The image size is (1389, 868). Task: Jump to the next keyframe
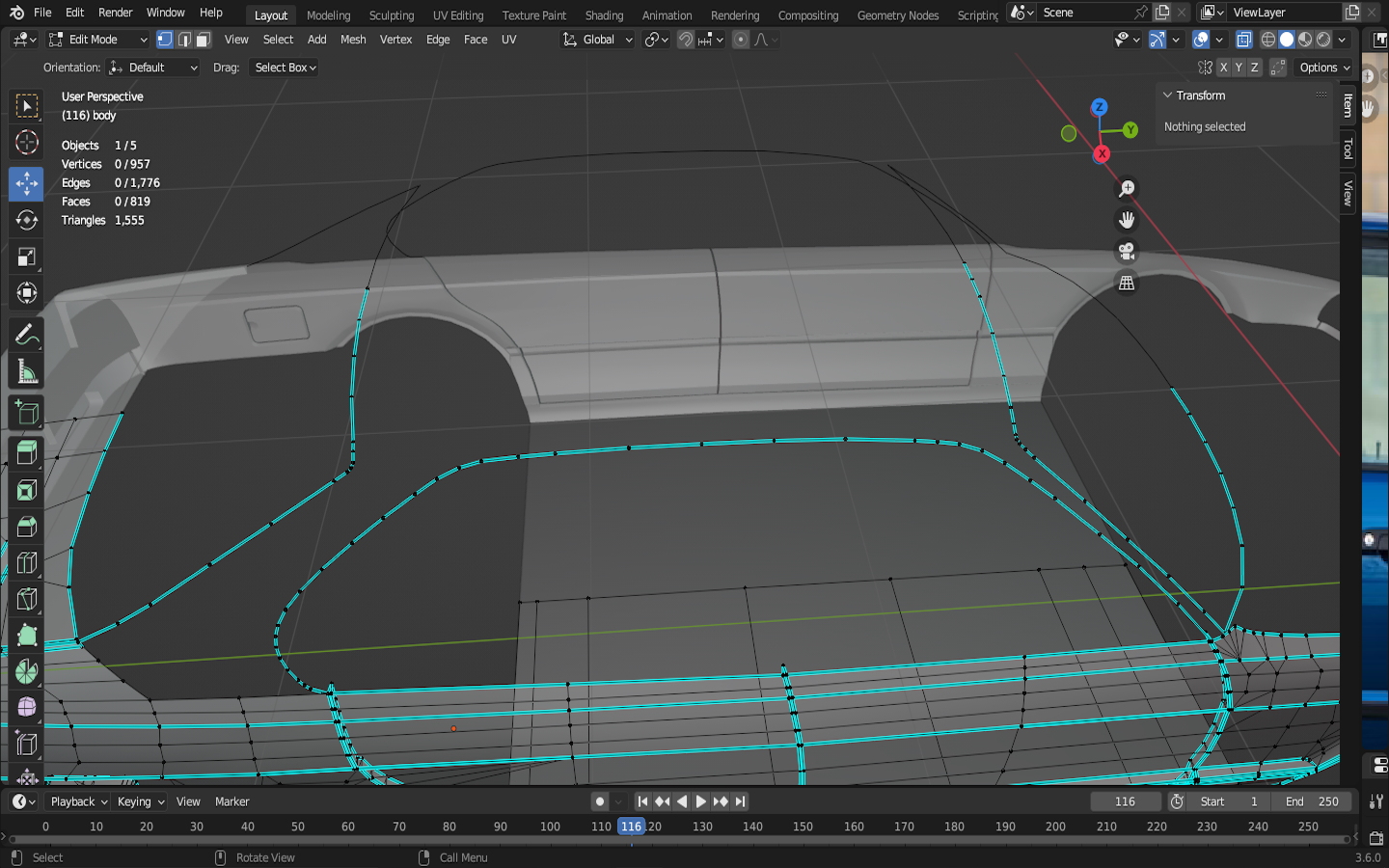point(721,801)
